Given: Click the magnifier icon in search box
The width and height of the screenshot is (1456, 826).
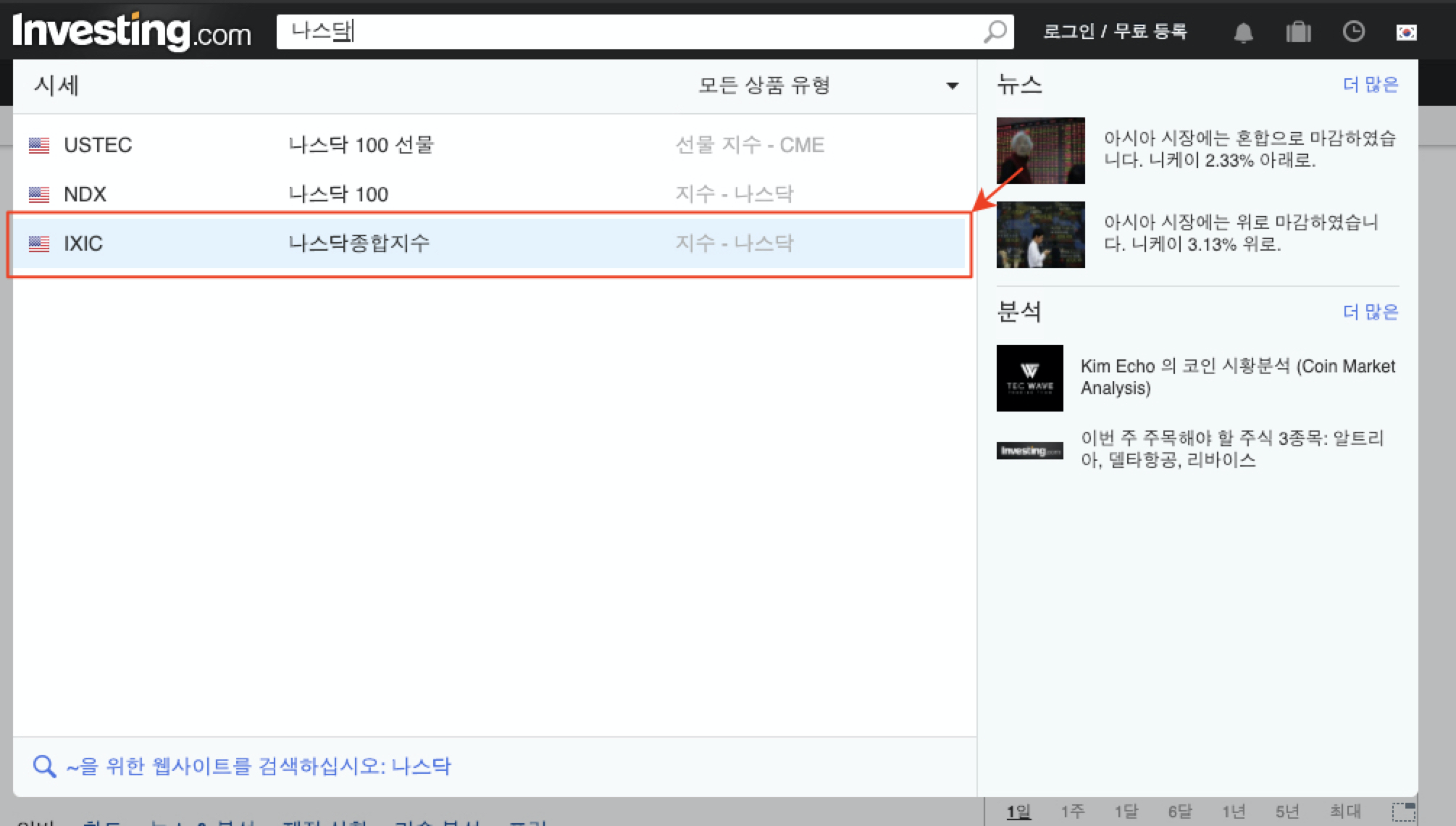Looking at the screenshot, I should 995,31.
